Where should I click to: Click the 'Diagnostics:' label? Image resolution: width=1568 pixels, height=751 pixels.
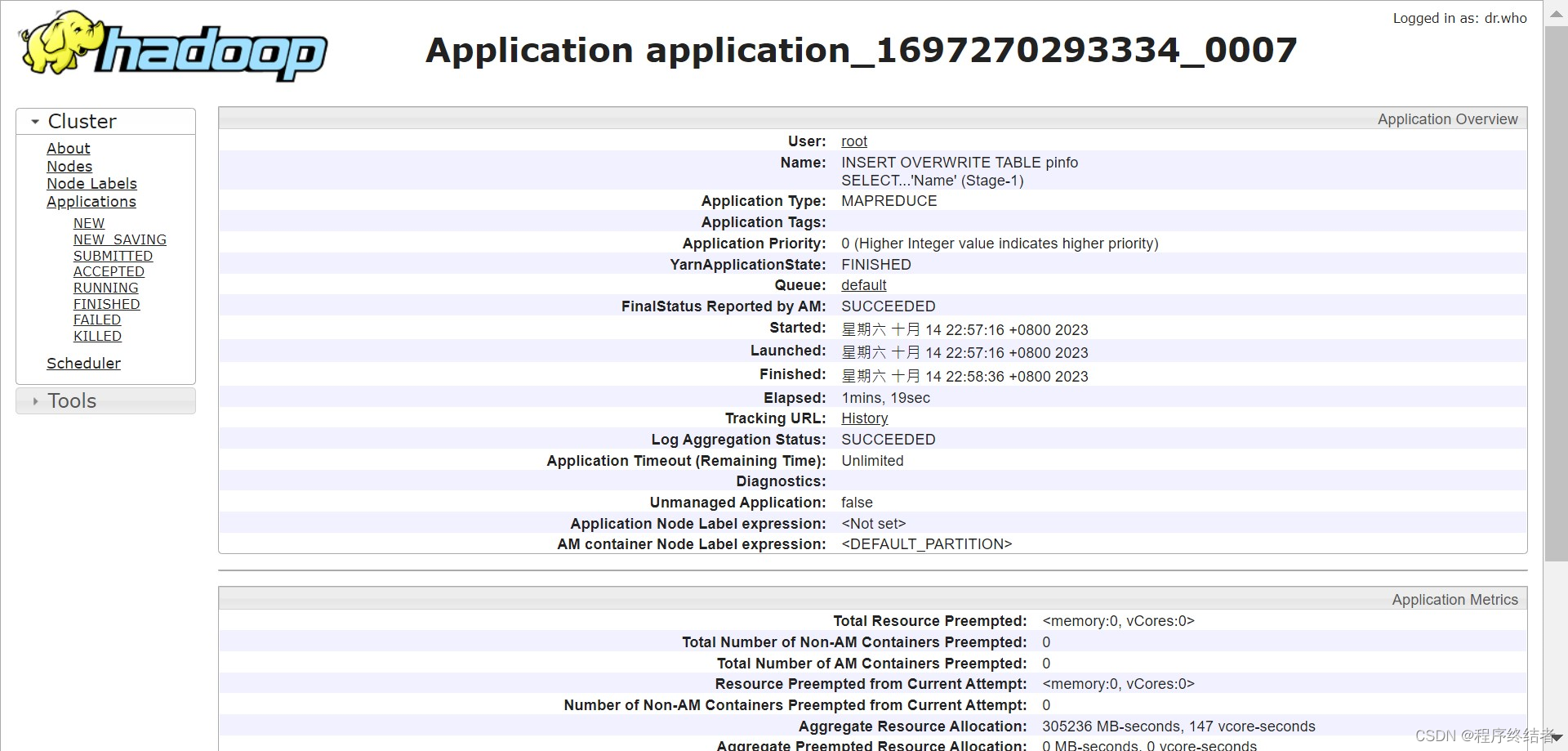(781, 481)
